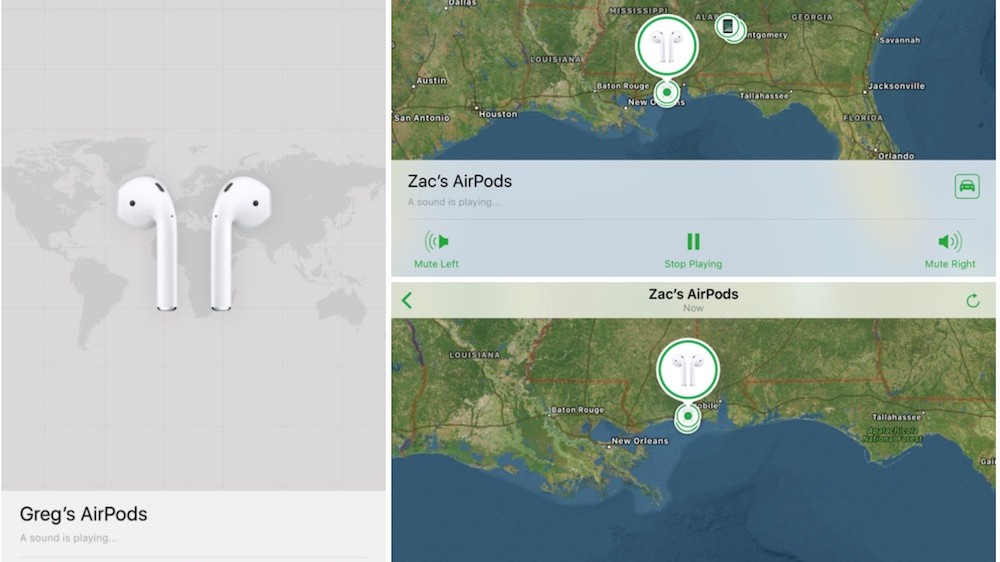Viewport: 1000px width, 562px height.
Task: Click the Mute Left label
Action: [x=436, y=264]
